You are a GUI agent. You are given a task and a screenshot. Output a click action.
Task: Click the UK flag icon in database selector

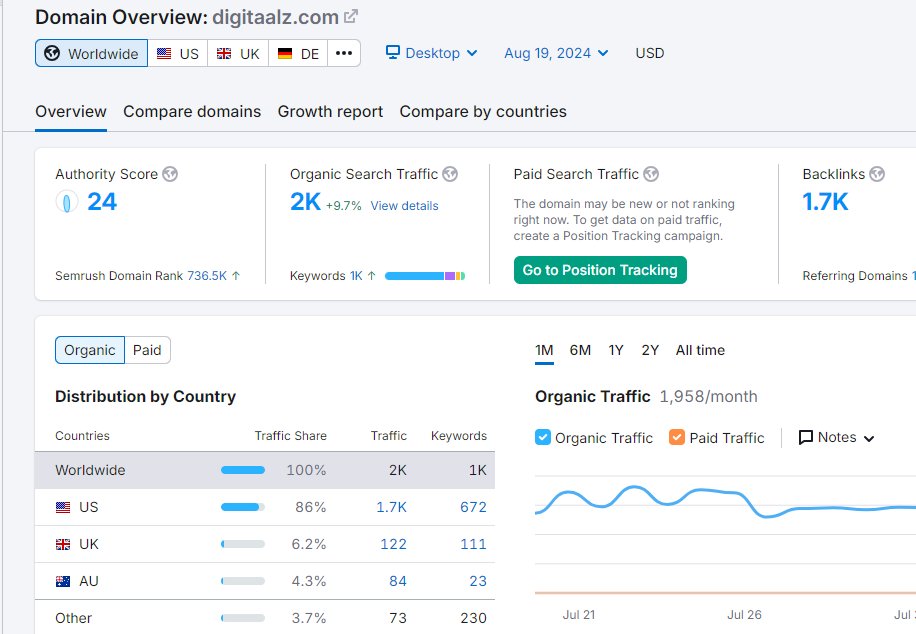[224, 54]
